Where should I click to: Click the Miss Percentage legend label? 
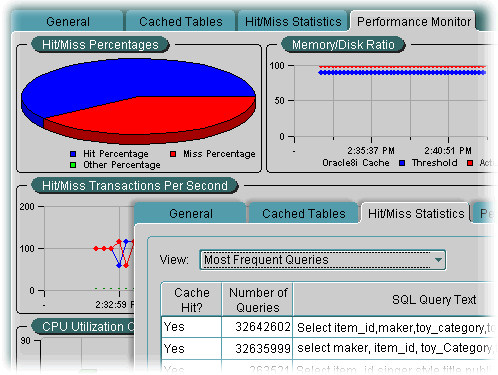tap(219, 154)
